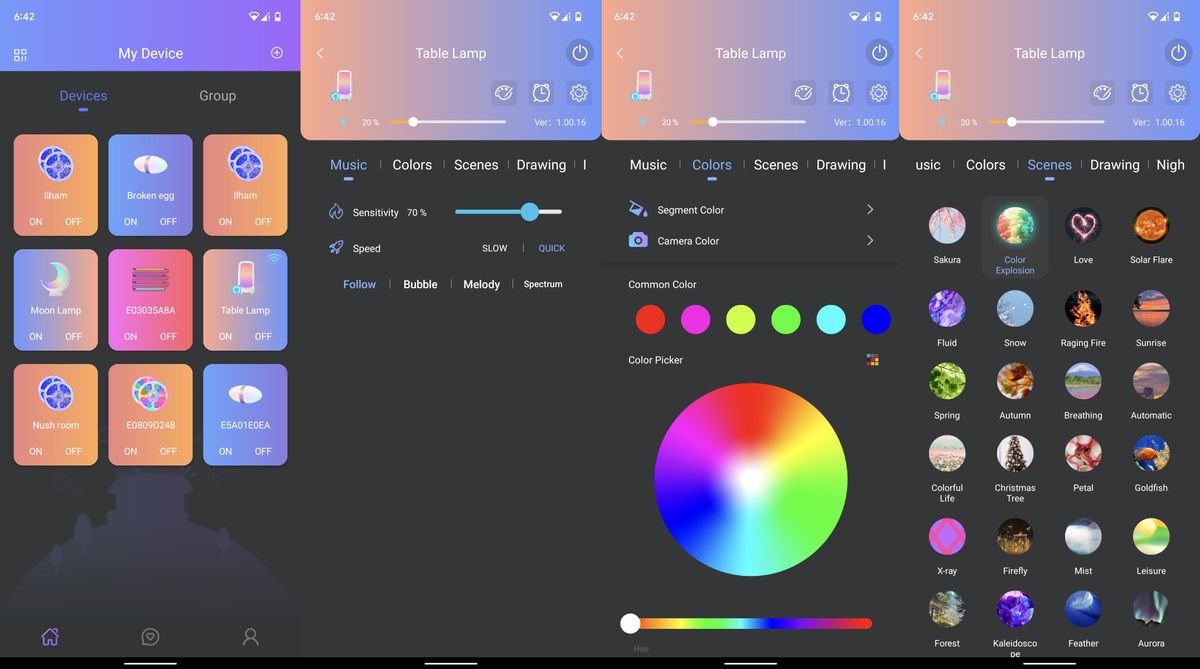Open the settings gear on the Scenes screen header
This screenshot has height=669, width=1200.
(1177, 93)
